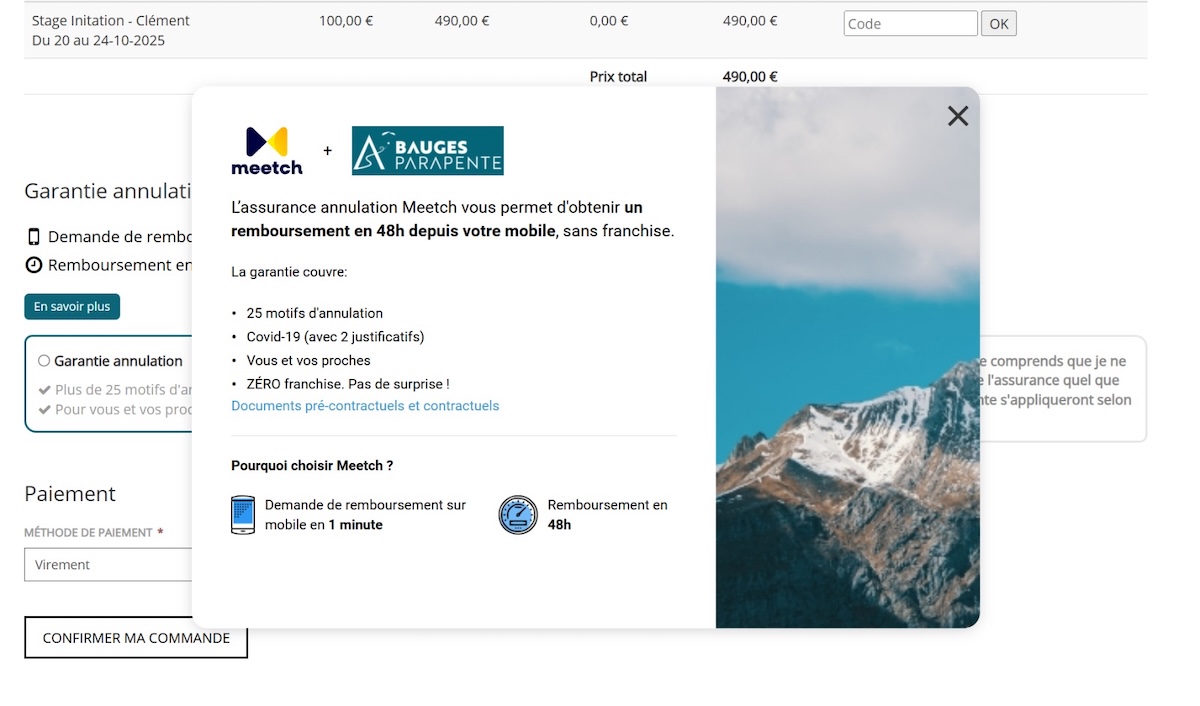Viewport: 1200px width, 706px height.
Task: Click checkmark beside "Pour vous et vos proches"
Action: point(44,410)
